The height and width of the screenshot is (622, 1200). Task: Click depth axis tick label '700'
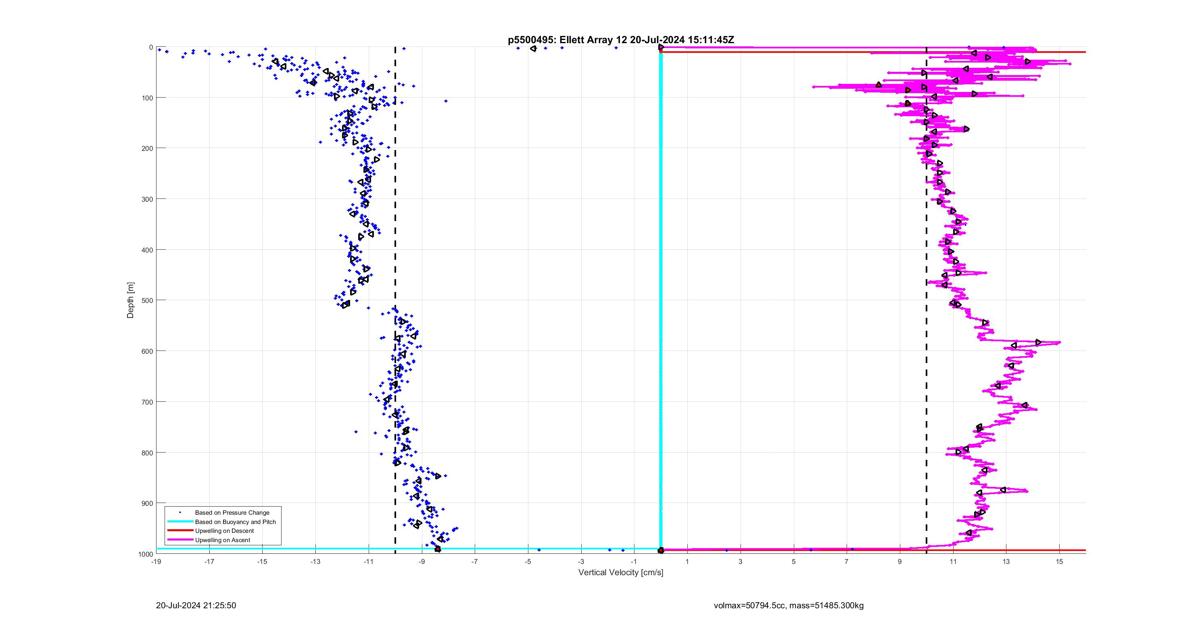coord(146,401)
